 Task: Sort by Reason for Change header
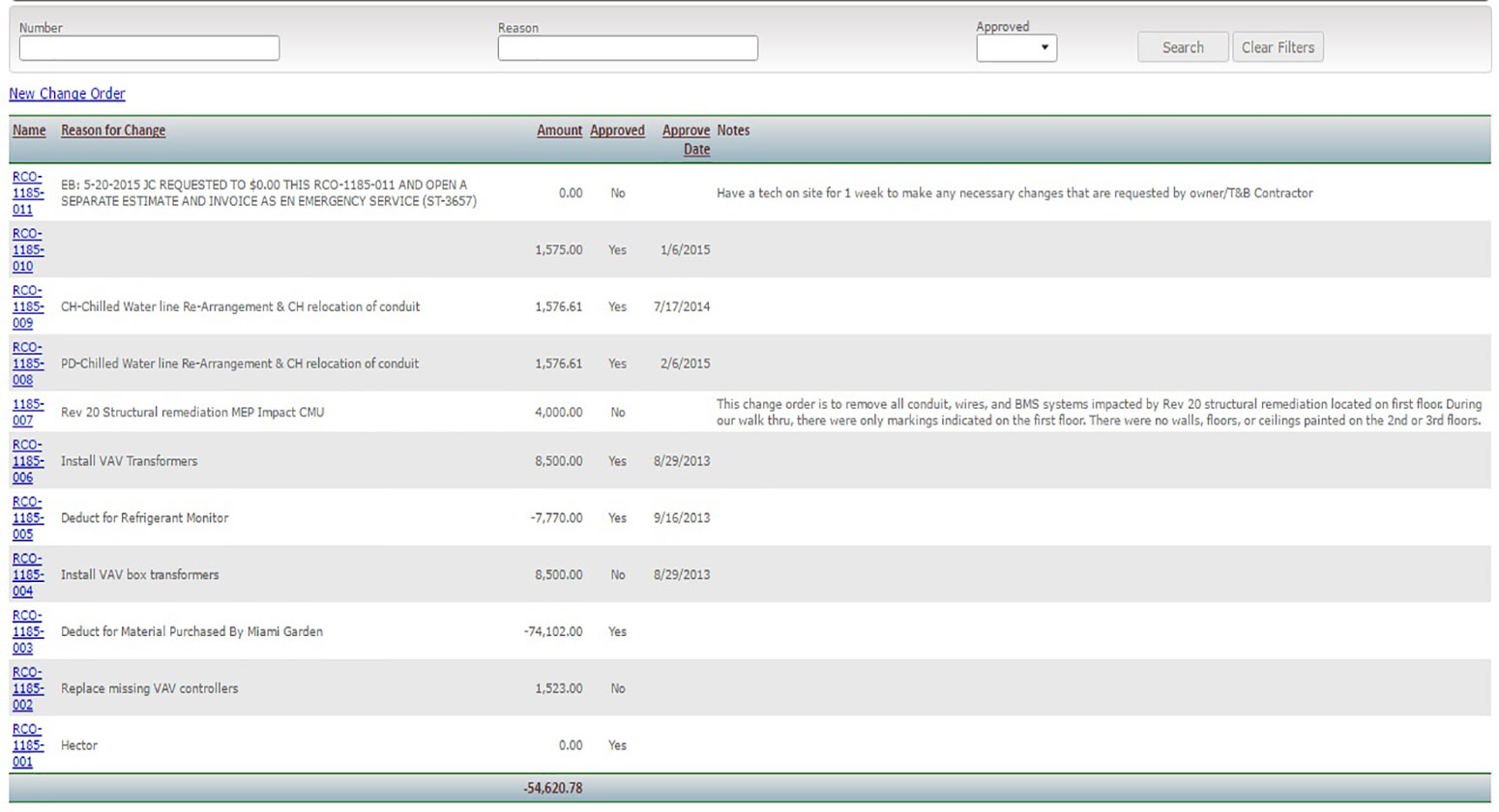tap(113, 130)
